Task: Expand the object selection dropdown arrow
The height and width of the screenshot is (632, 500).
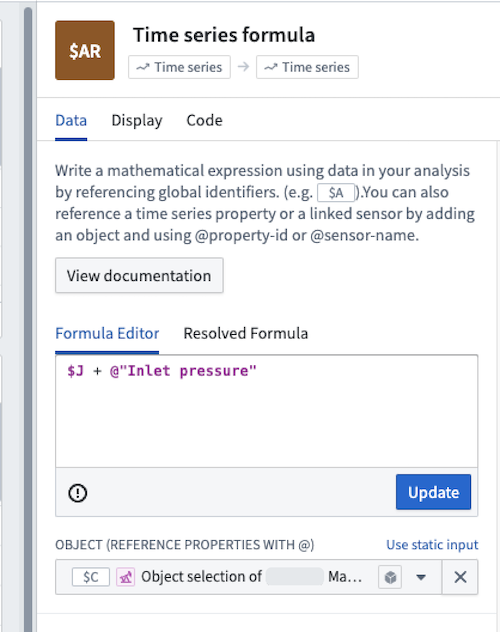Action: [421, 577]
